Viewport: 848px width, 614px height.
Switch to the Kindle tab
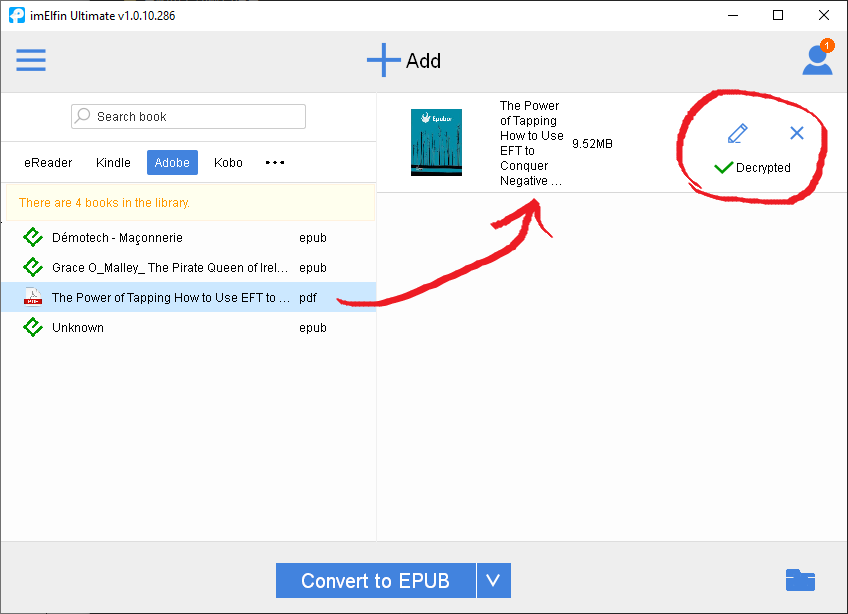[x=113, y=162]
